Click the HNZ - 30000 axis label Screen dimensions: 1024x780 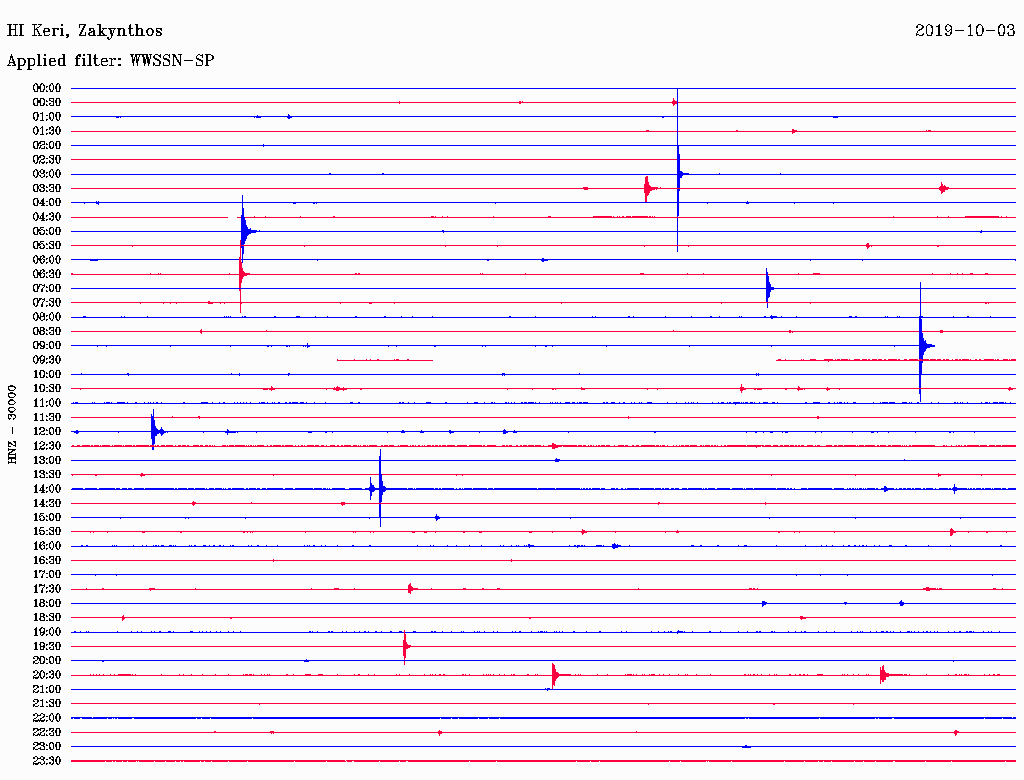pos(12,425)
